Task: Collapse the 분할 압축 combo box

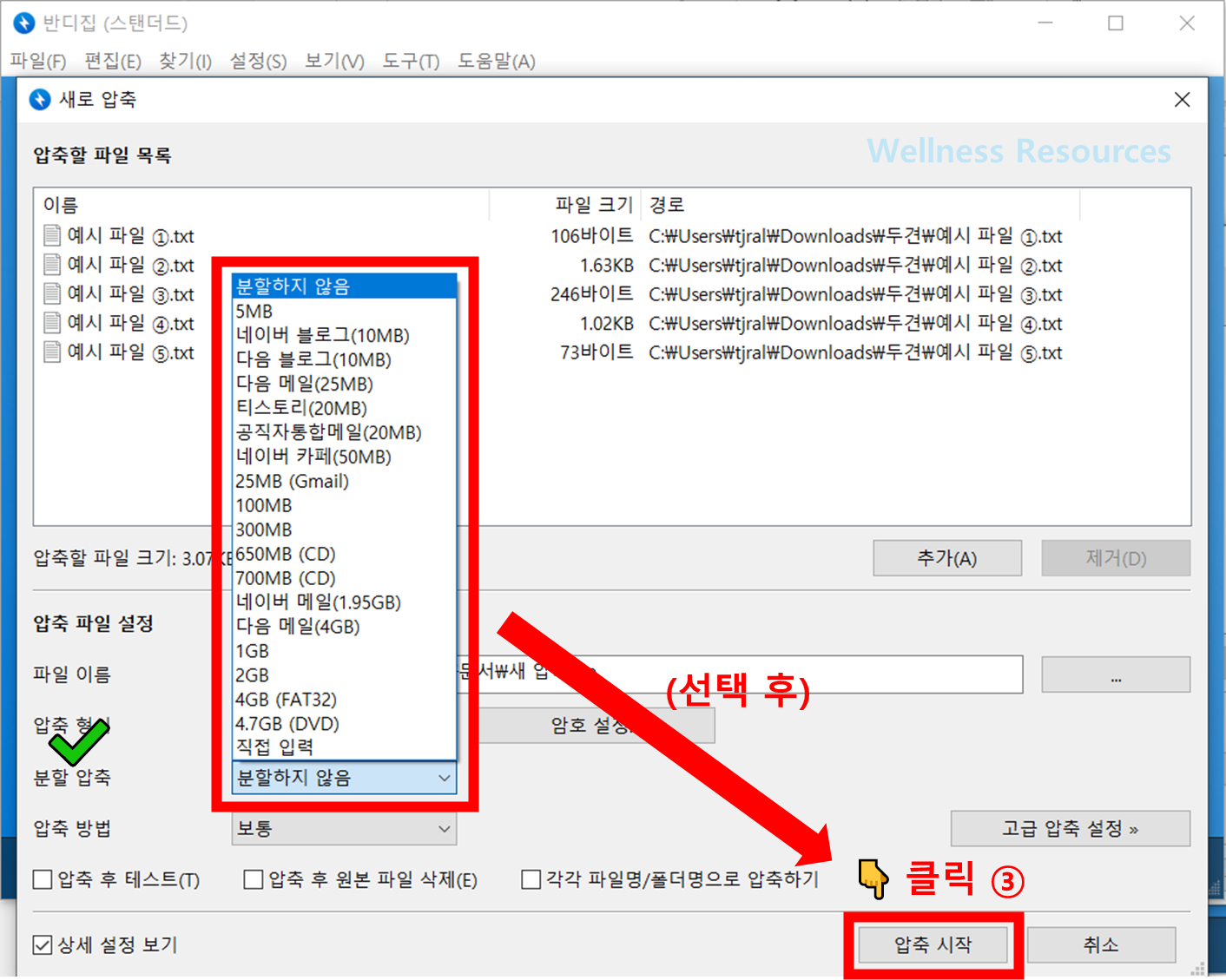Action: pyautogui.click(x=345, y=778)
